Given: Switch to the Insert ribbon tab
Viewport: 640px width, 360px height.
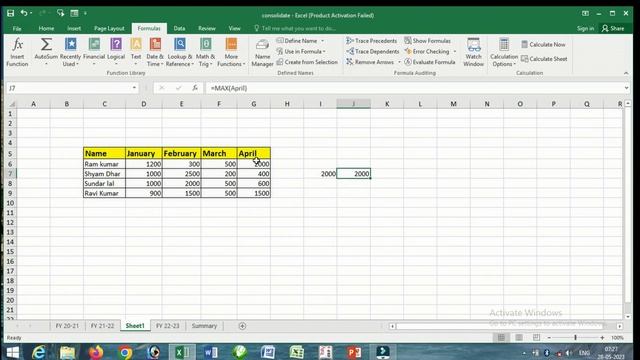Looking at the screenshot, I should pyautogui.click(x=74, y=28).
